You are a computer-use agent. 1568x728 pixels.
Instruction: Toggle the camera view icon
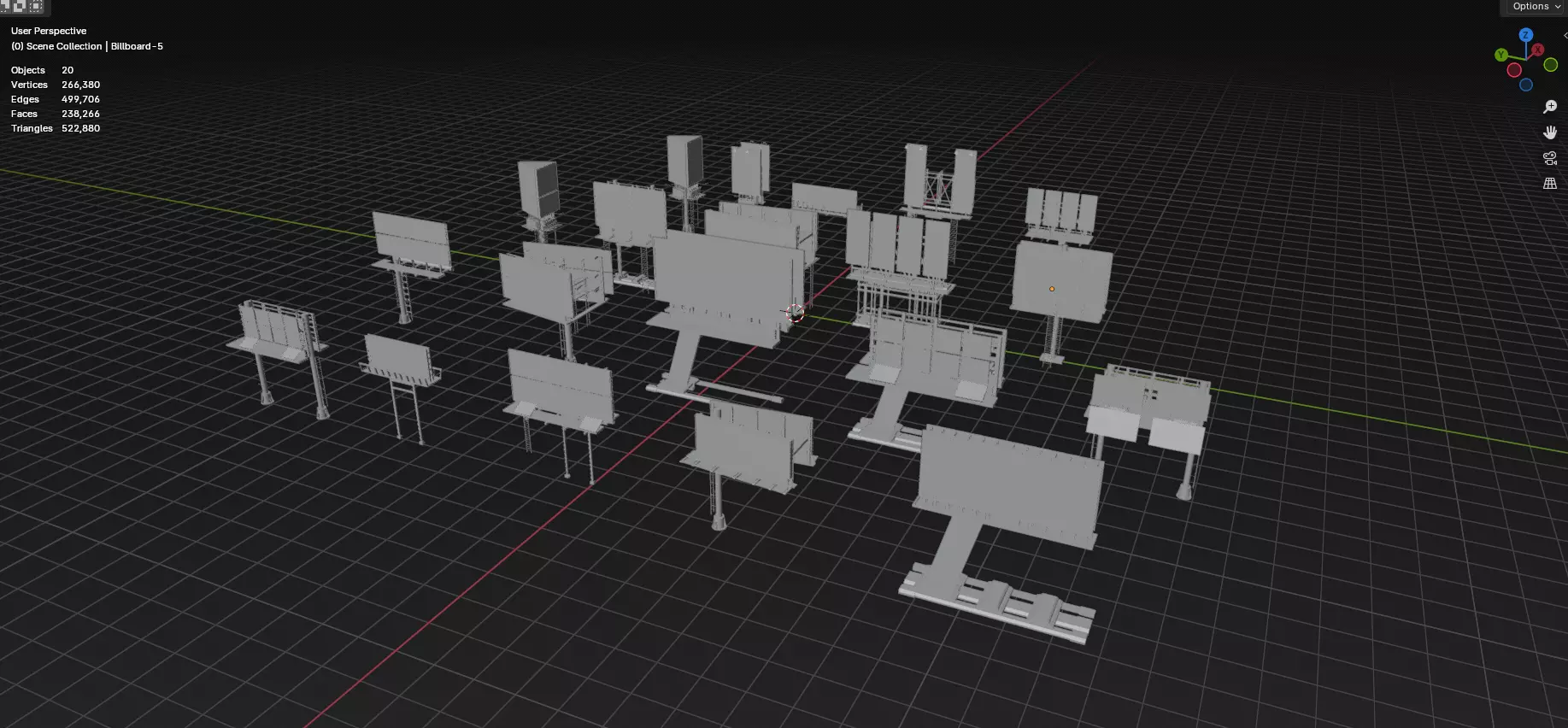pyautogui.click(x=1550, y=158)
